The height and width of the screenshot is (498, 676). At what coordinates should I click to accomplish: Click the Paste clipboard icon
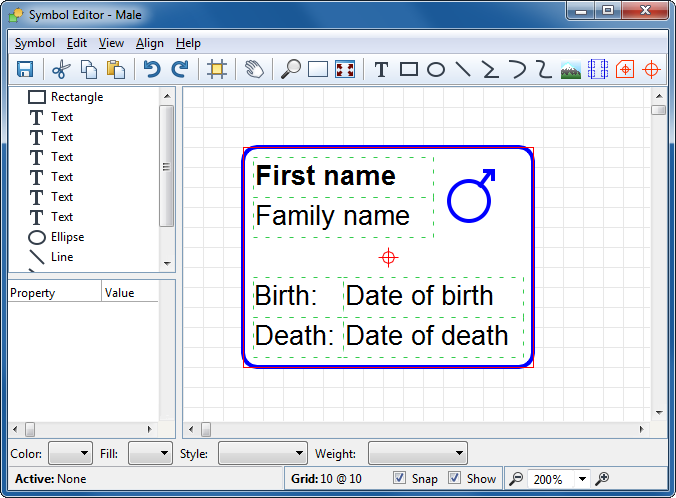(x=116, y=69)
